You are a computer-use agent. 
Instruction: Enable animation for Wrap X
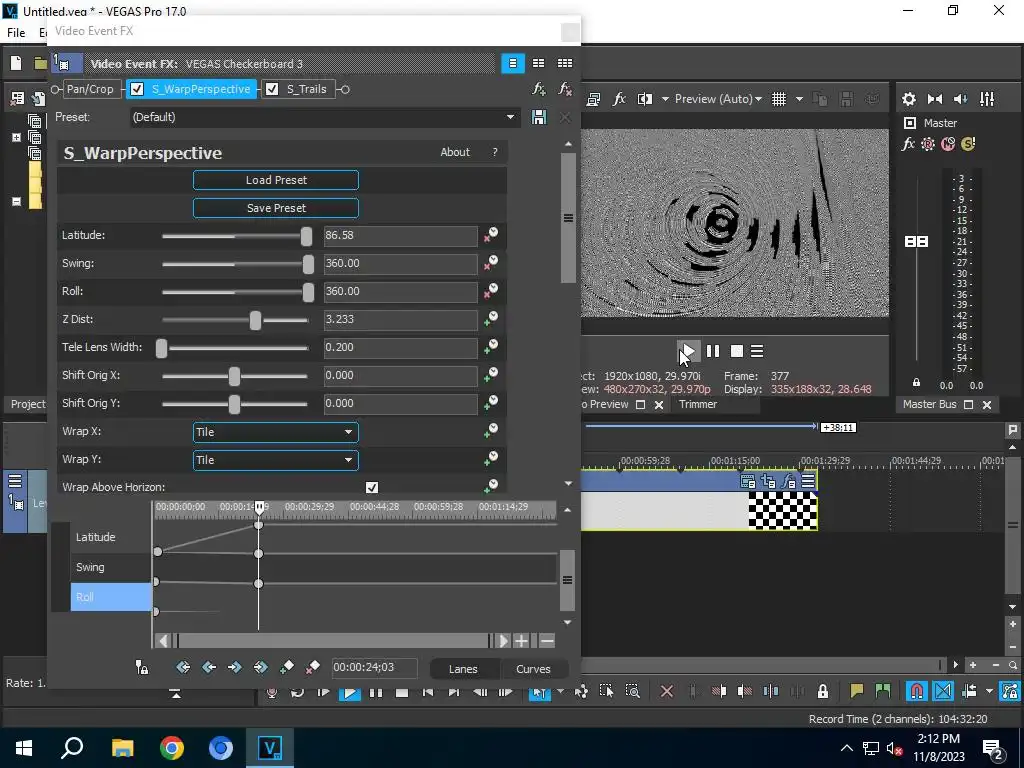490,432
